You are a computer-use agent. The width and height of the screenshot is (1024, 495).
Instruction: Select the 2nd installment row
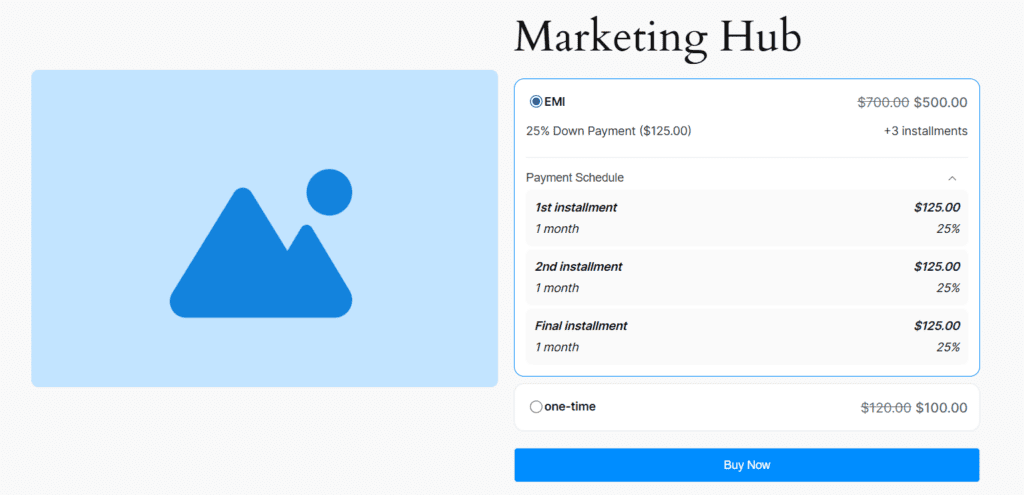click(x=746, y=277)
